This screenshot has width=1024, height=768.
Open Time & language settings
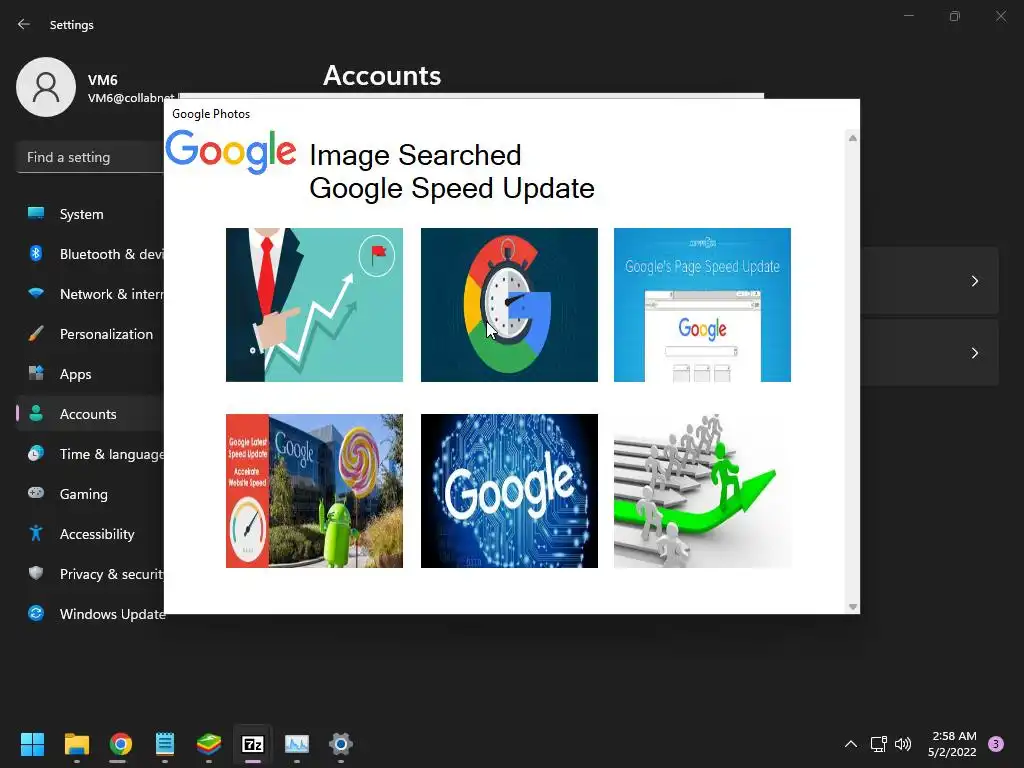[90, 454]
